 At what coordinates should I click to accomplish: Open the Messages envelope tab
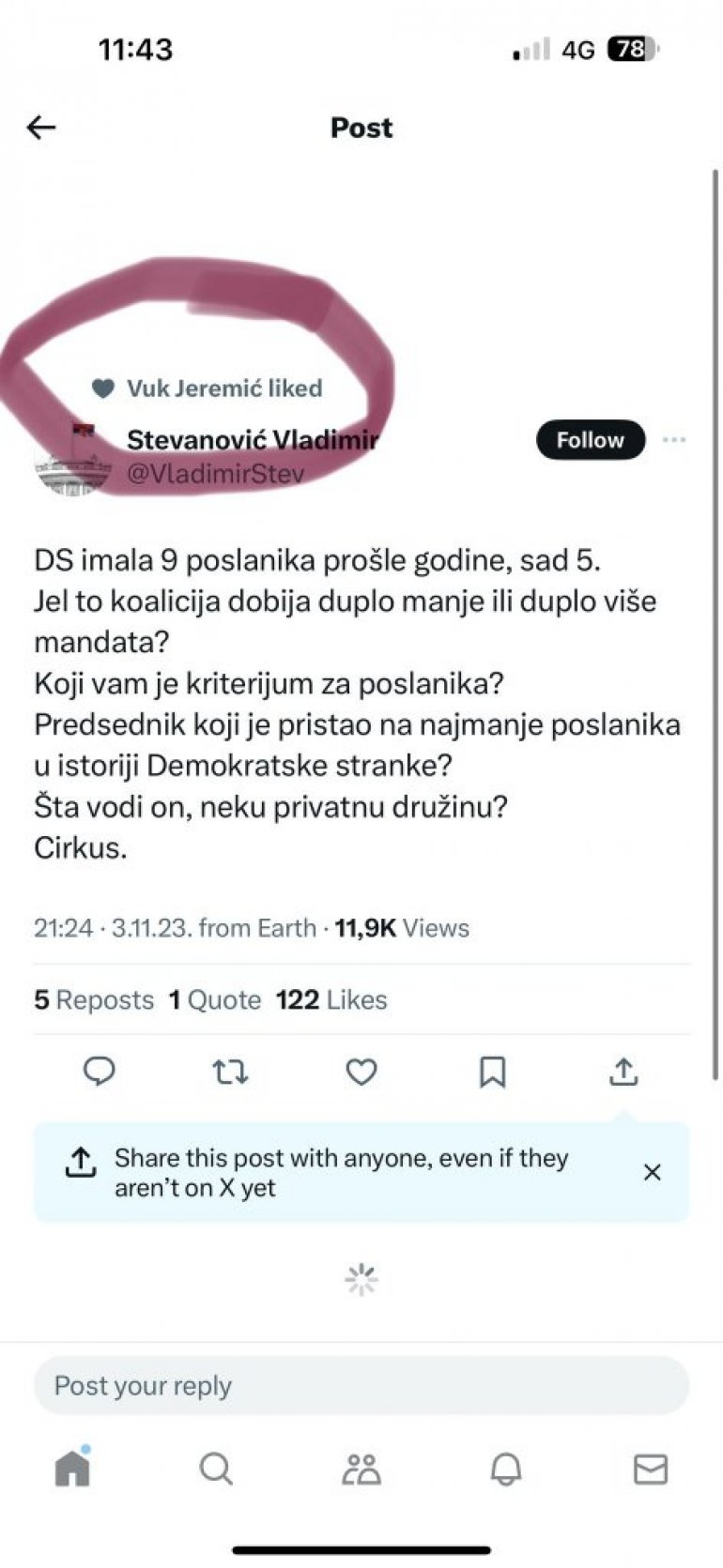pos(650,1469)
